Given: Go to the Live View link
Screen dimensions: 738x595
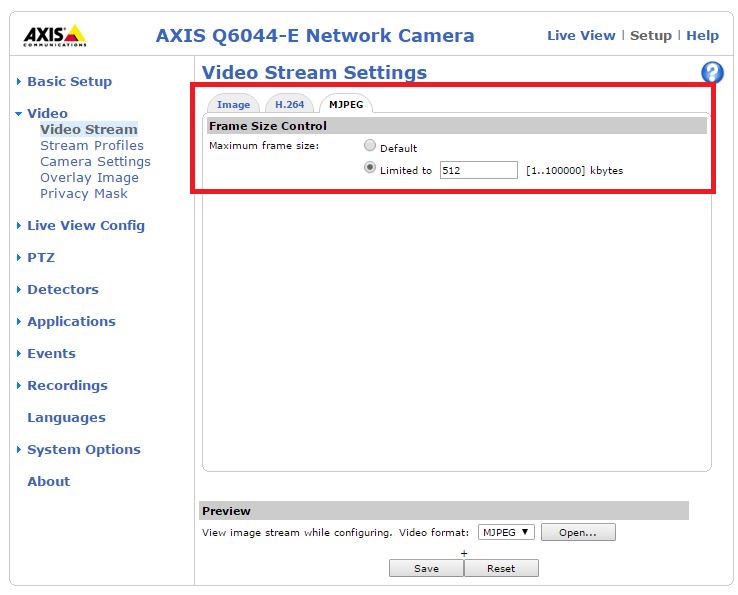Looking at the screenshot, I should coord(580,35).
